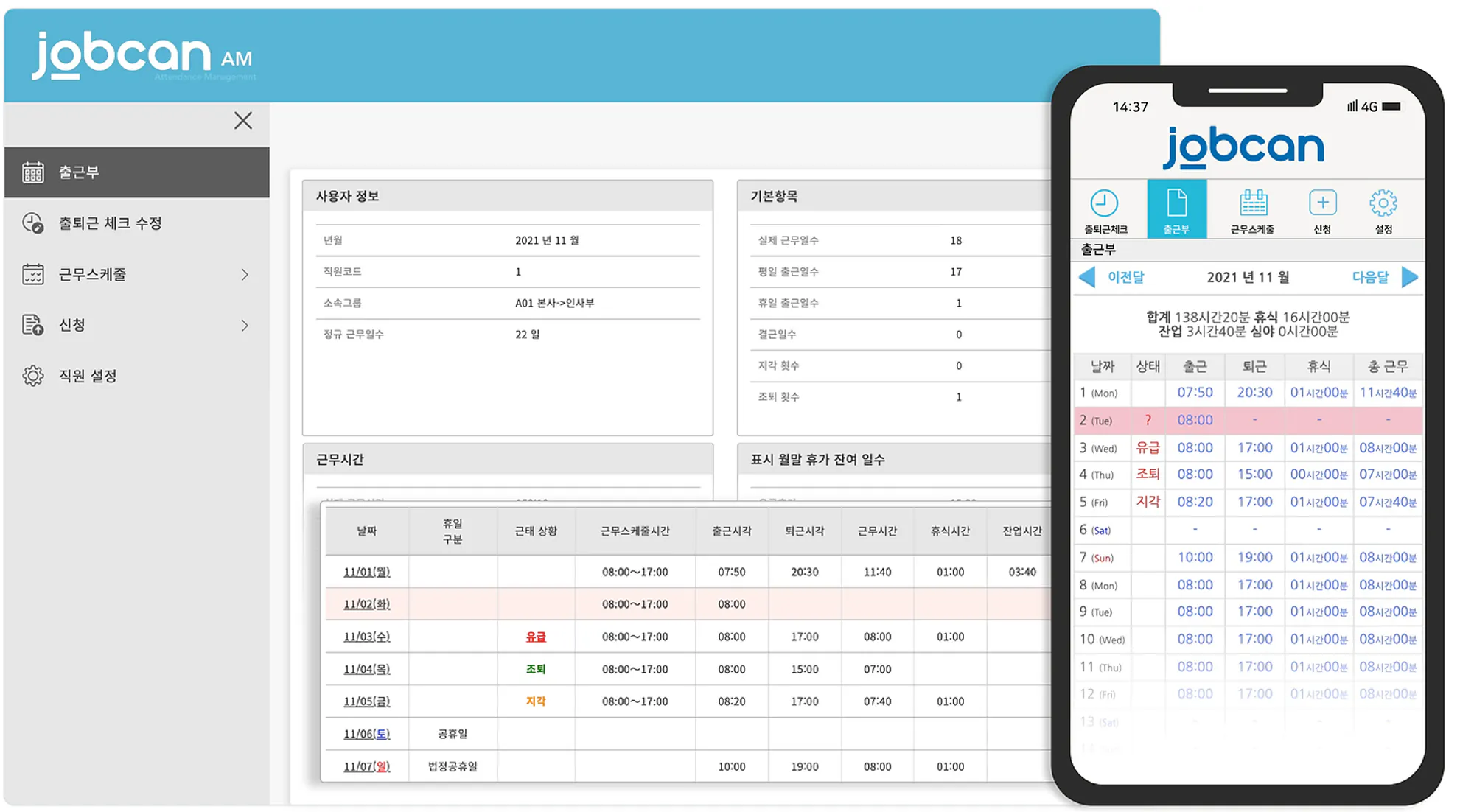The height and width of the screenshot is (812, 1474).
Task: Click the 공휴일 cell for 11/06
Action: point(453,734)
